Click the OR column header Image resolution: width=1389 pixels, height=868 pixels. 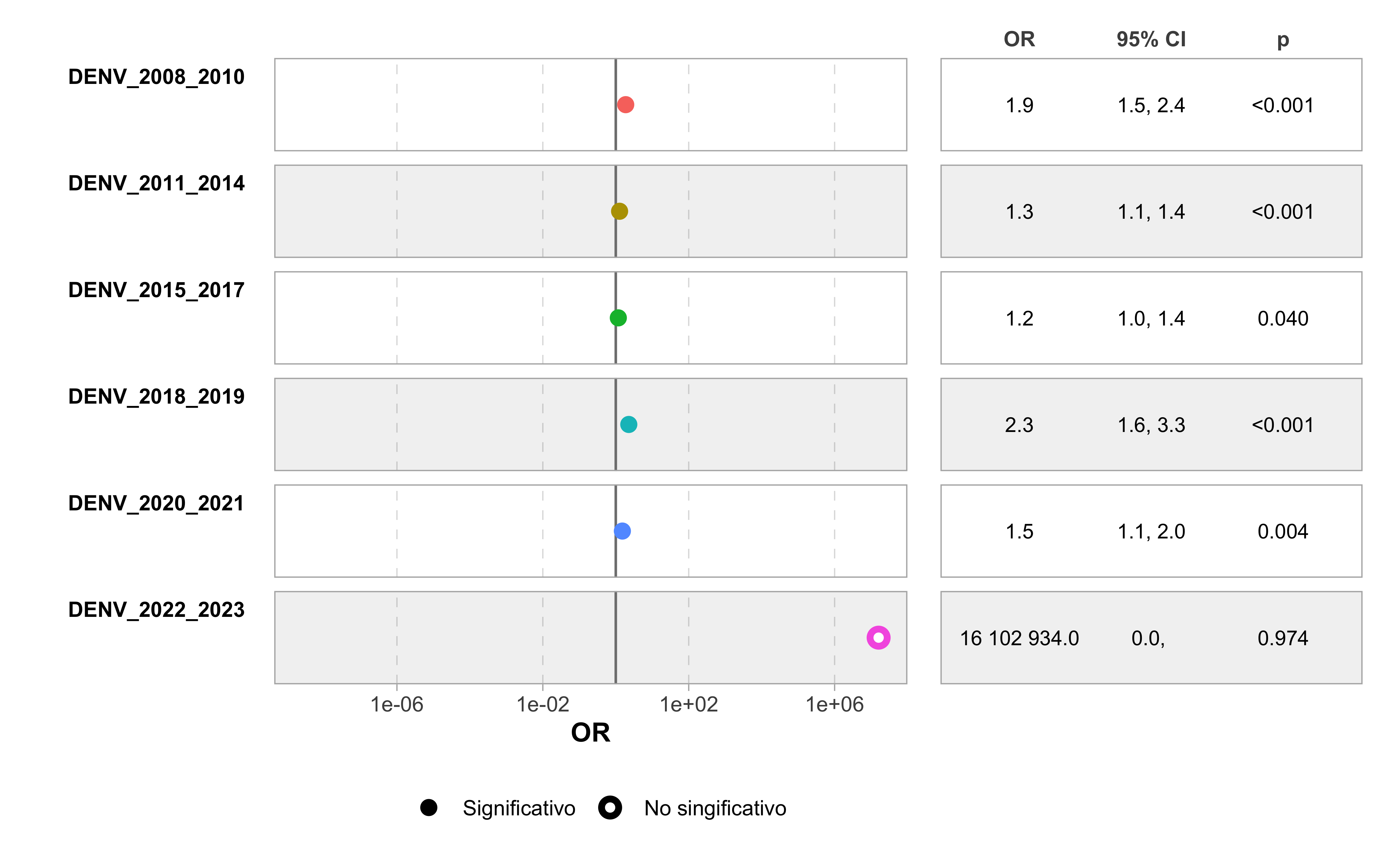coord(1019,39)
